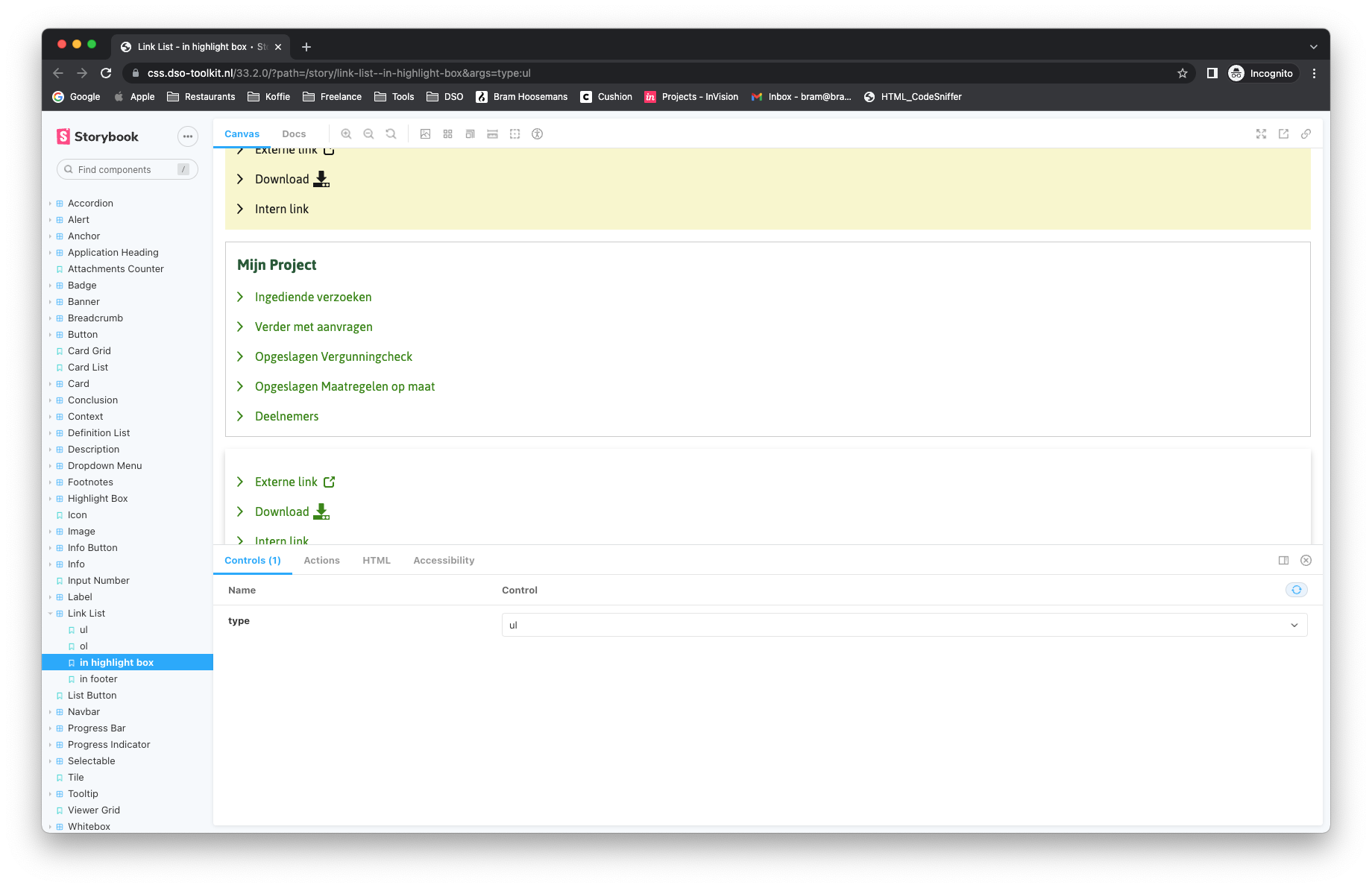
Task: Click the Ingediende verzoeken link
Action: 312,297
